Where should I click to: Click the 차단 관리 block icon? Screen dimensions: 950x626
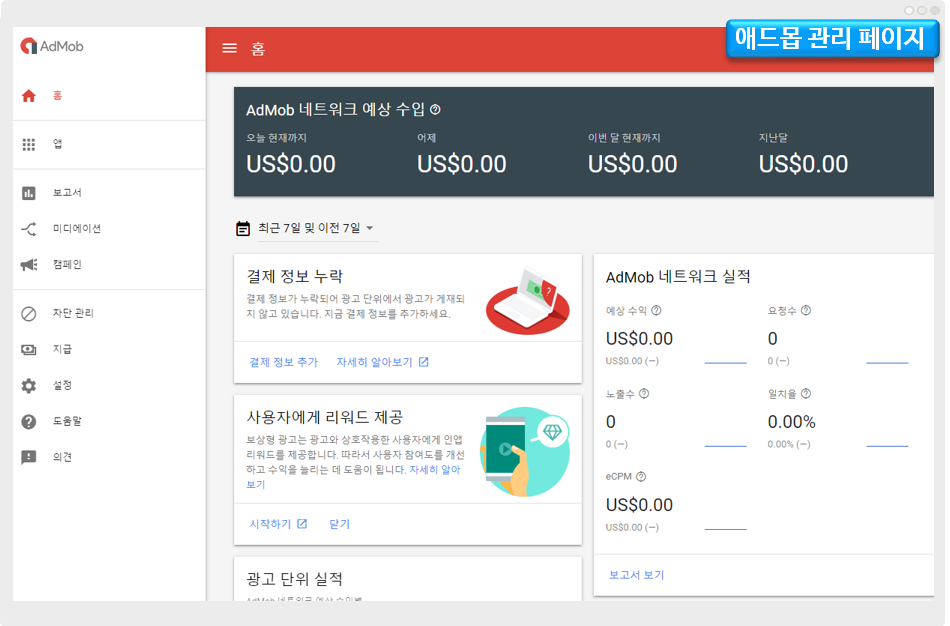pos(29,313)
